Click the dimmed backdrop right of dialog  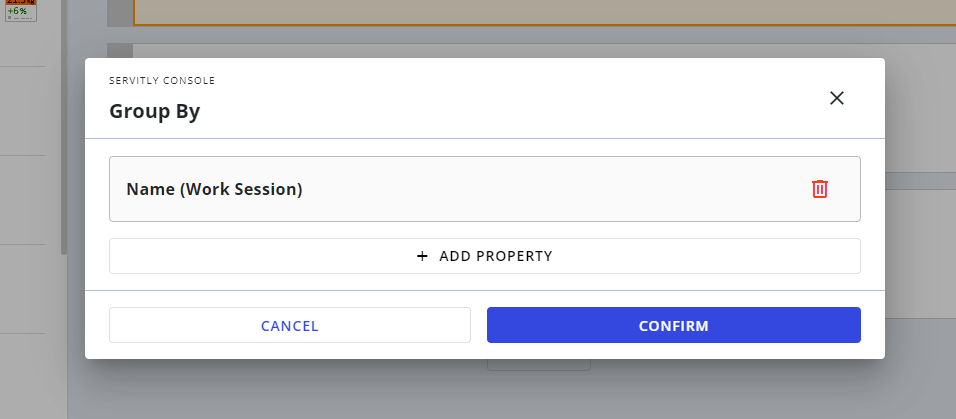(x=921, y=244)
